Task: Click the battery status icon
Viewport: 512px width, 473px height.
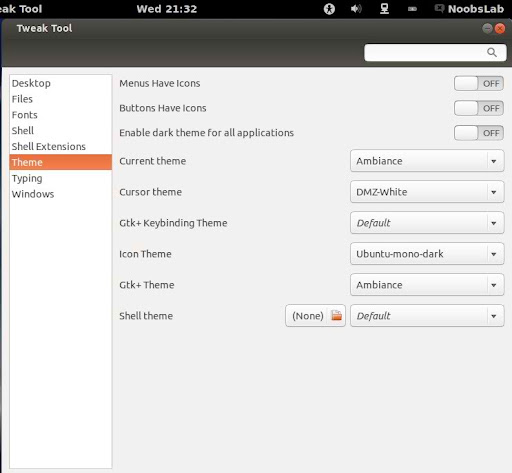Action: pos(412,9)
